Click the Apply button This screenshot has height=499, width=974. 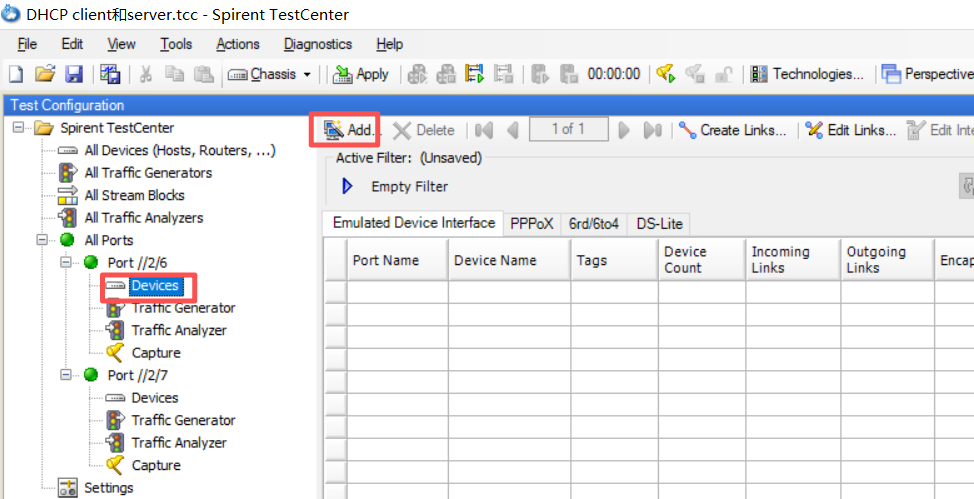point(361,75)
